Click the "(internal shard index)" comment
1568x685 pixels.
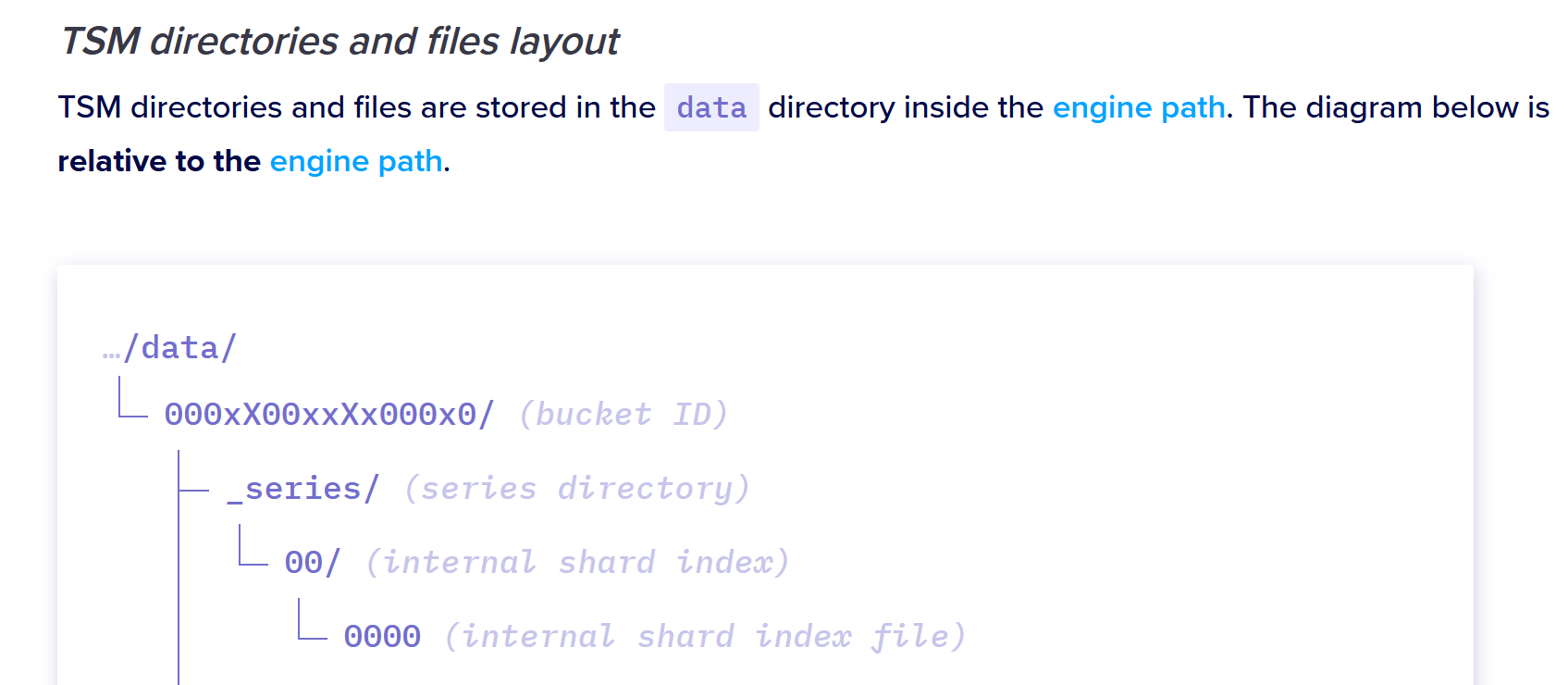click(x=577, y=562)
